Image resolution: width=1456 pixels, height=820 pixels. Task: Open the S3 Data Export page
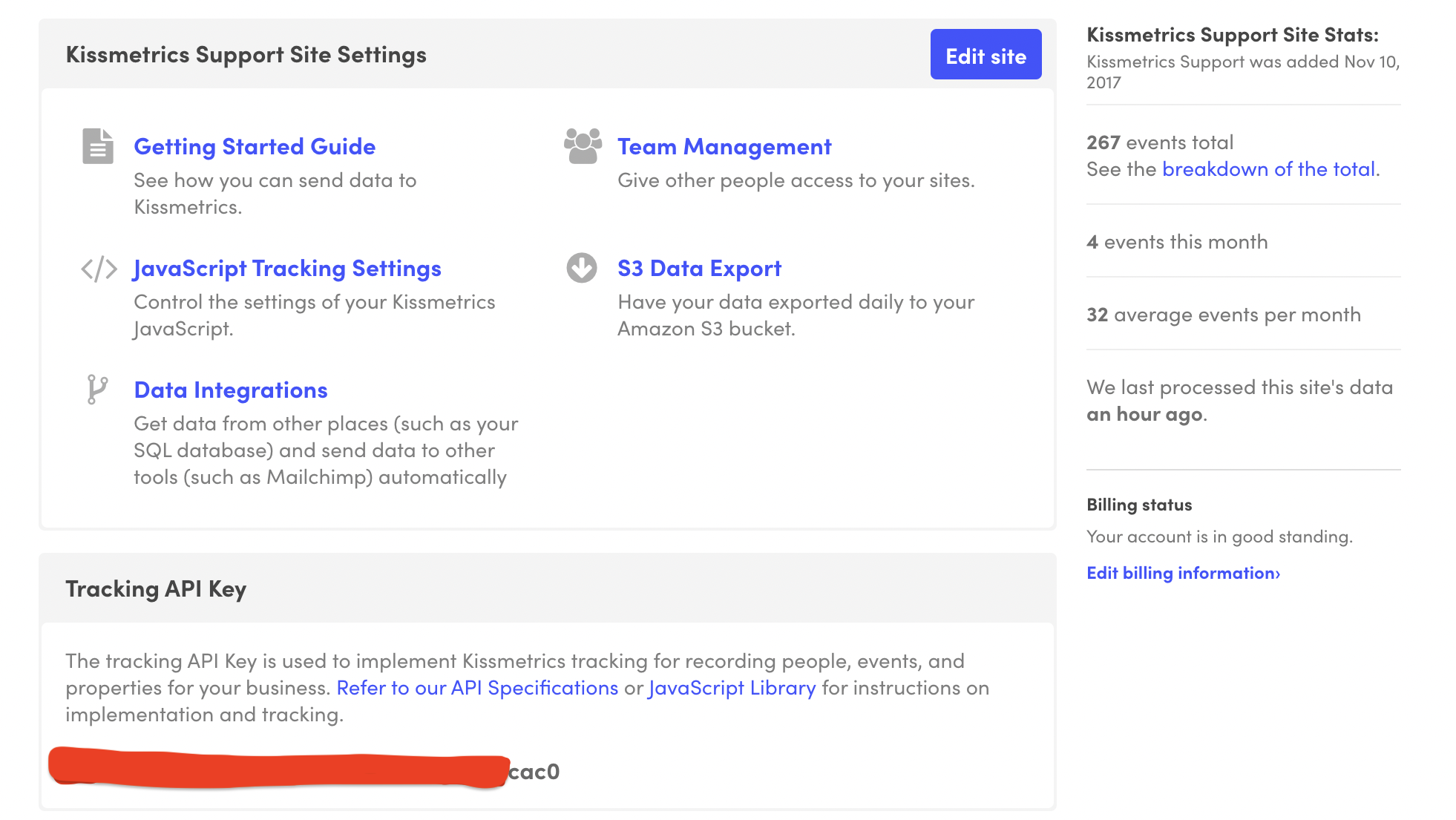coord(699,269)
